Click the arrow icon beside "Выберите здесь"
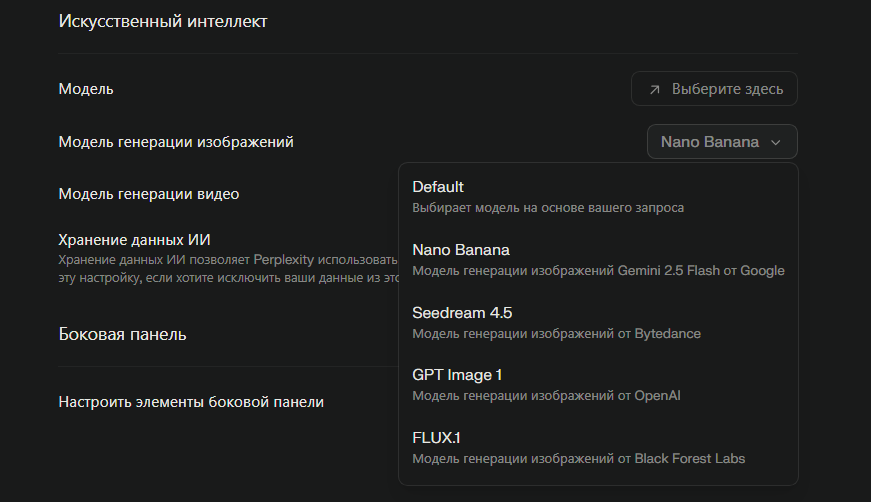871x502 pixels. (x=655, y=89)
